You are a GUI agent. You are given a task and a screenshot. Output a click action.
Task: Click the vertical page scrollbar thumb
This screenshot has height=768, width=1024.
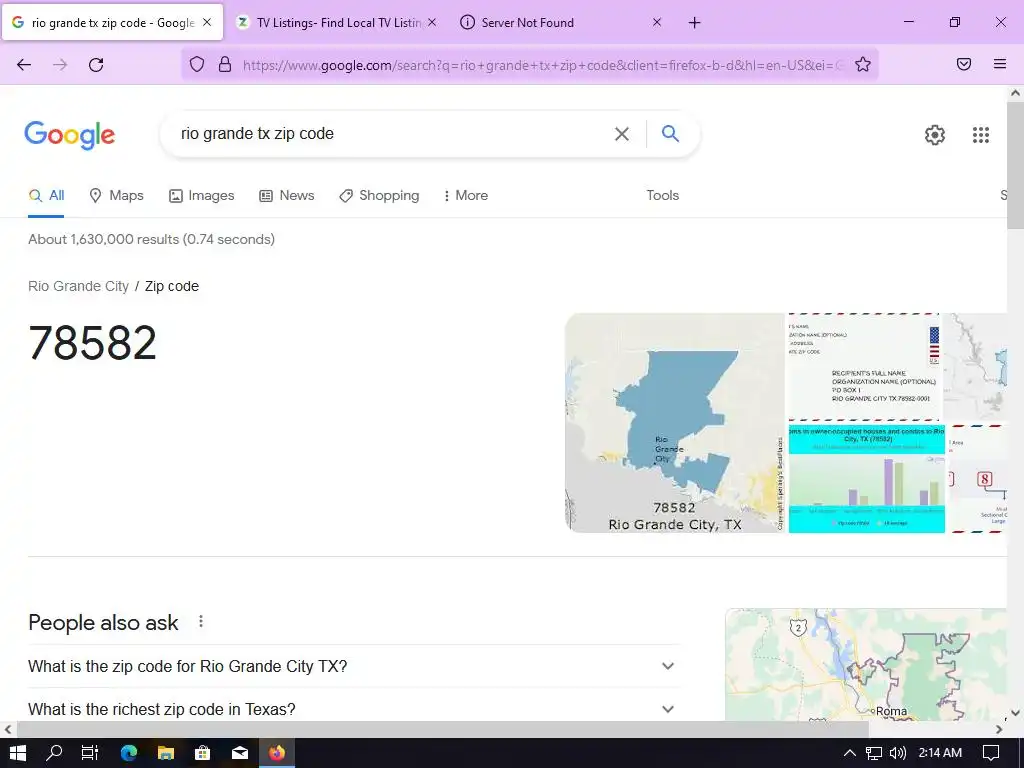tap(1016, 166)
